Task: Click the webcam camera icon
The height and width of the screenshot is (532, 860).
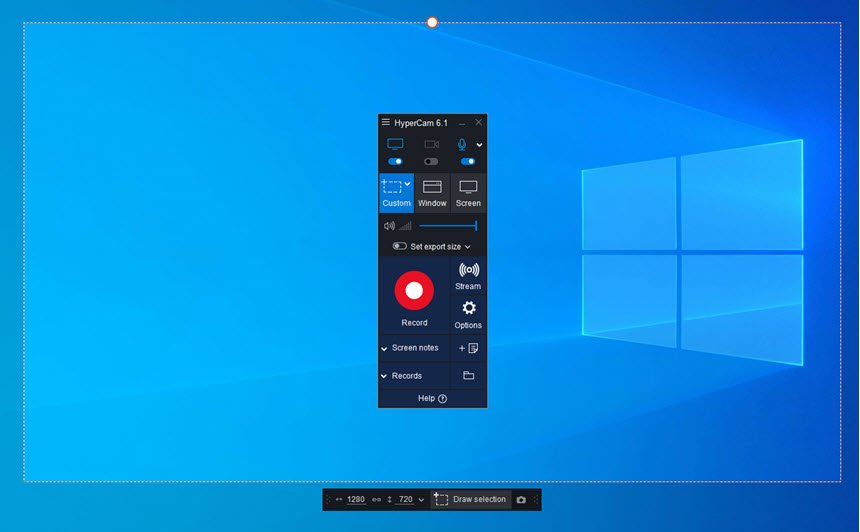Action: [x=432, y=144]
